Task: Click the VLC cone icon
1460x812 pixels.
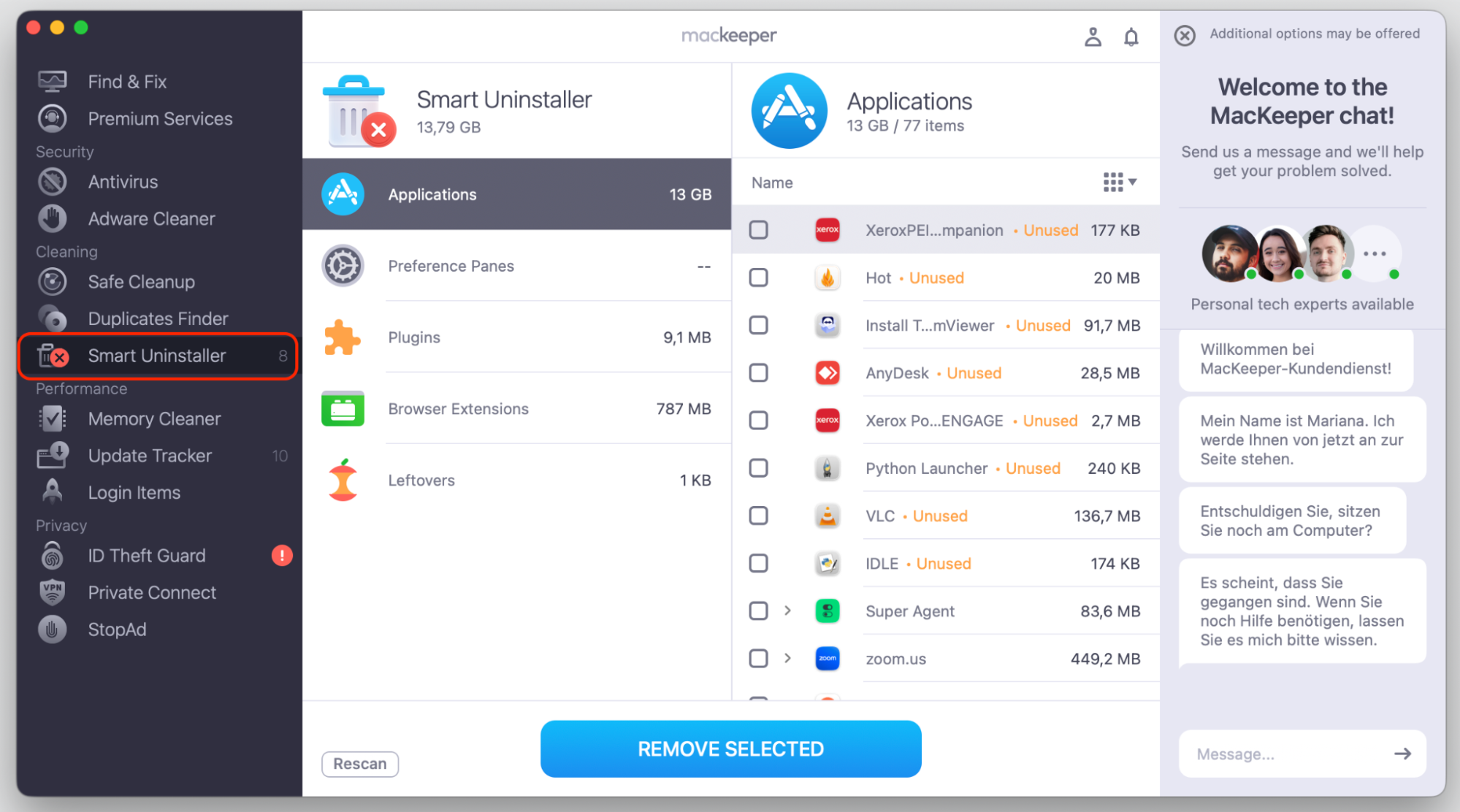Action: pos(827,516)
